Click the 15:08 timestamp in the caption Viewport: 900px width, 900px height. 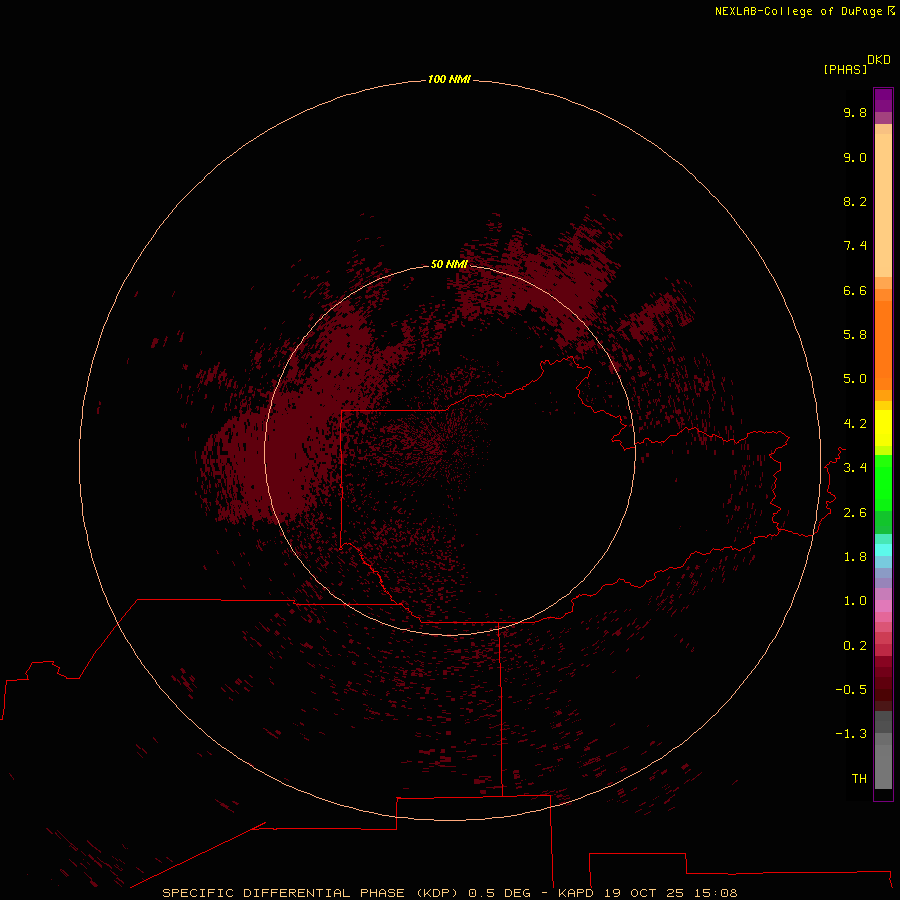click(715, 893)
